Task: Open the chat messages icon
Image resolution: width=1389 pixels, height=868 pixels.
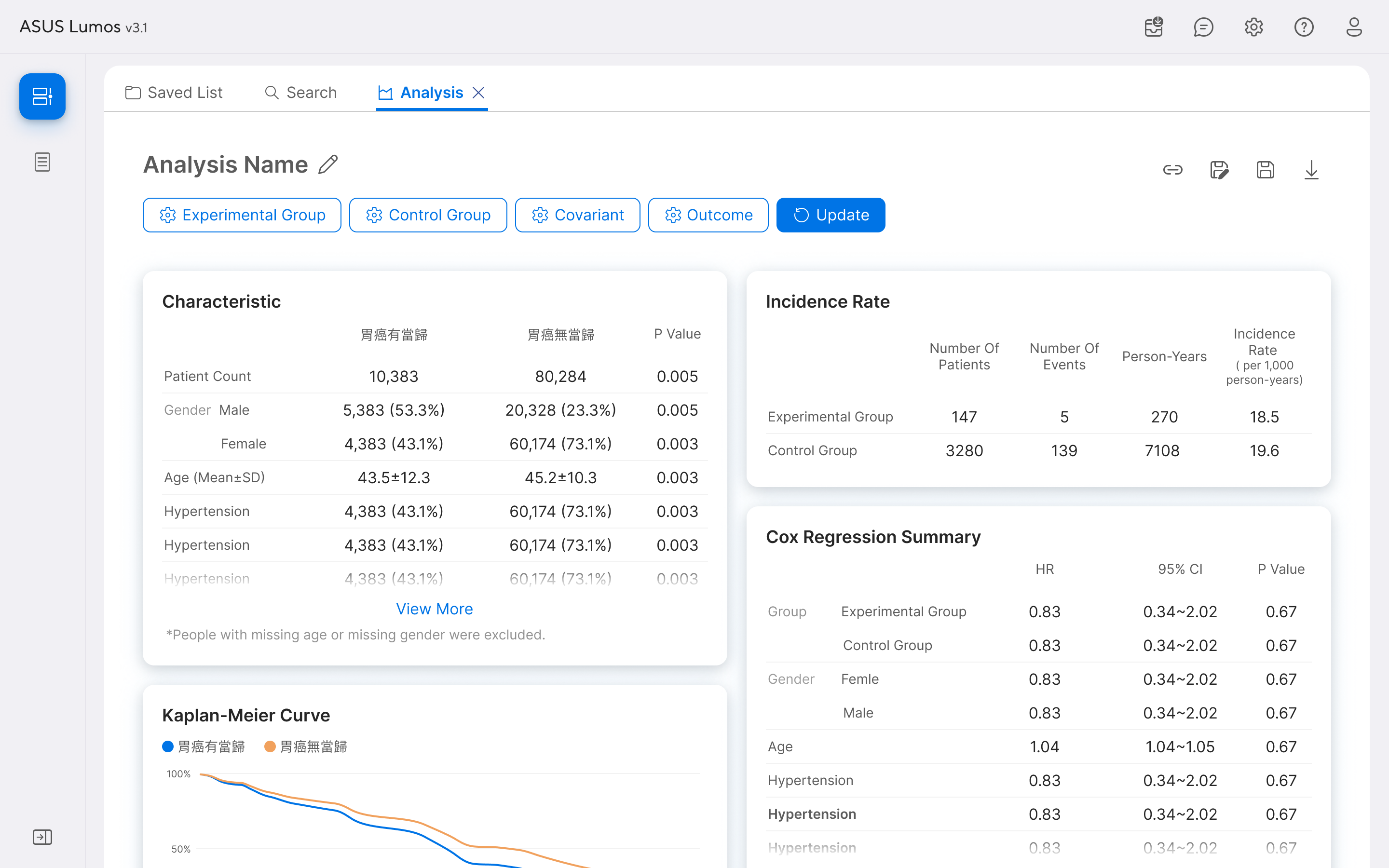Action: (1203, 27)
